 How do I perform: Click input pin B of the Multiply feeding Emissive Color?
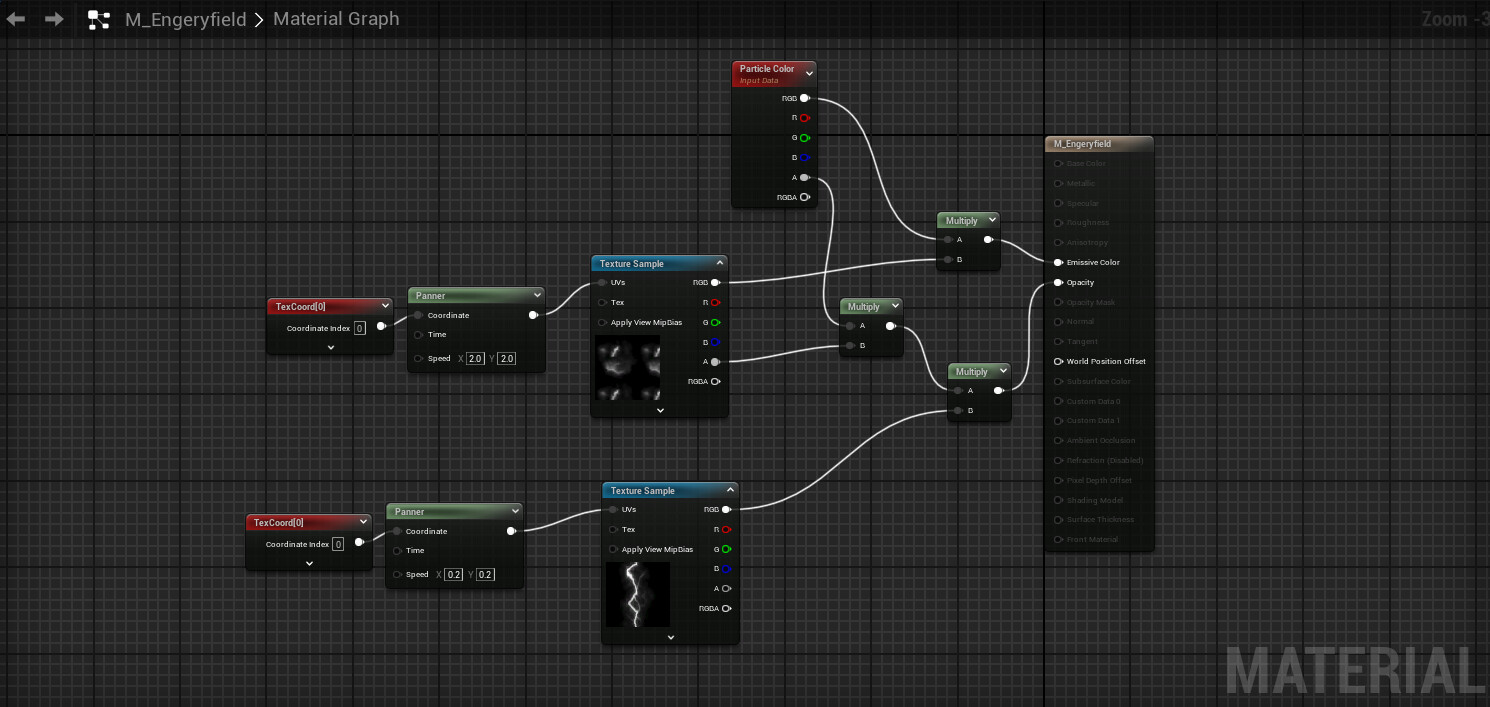(947, 260)
